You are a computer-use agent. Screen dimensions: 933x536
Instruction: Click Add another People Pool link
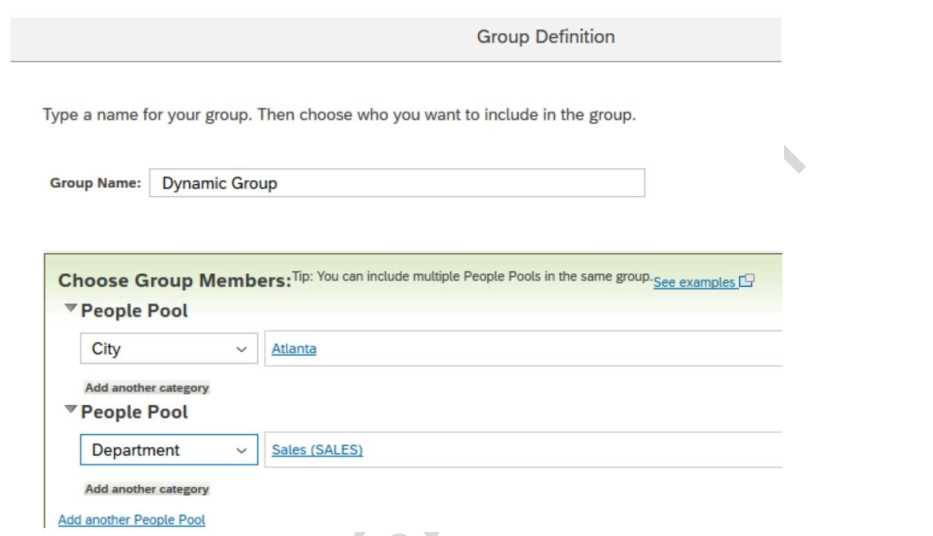(131, 520)
